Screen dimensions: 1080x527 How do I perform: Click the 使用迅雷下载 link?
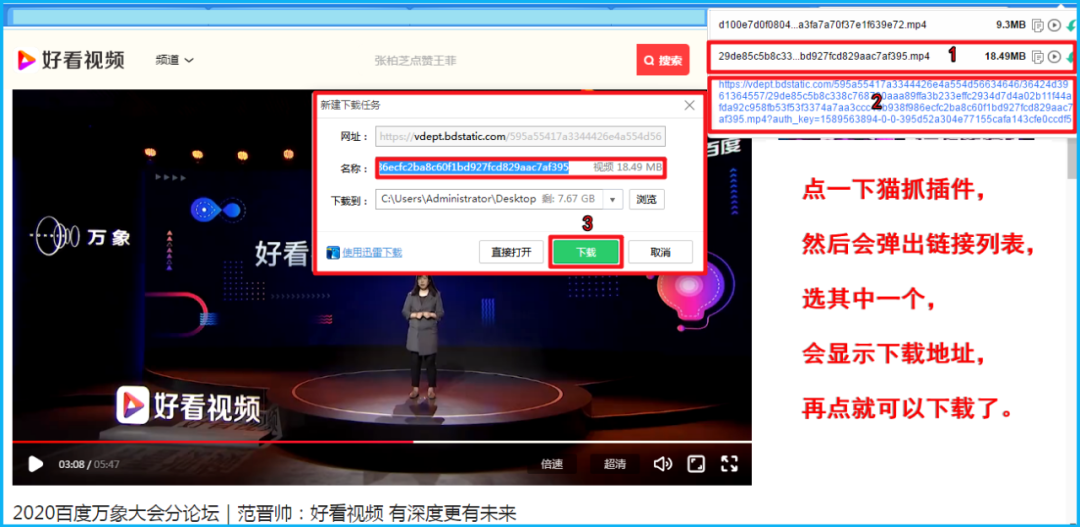coord(372,253)
